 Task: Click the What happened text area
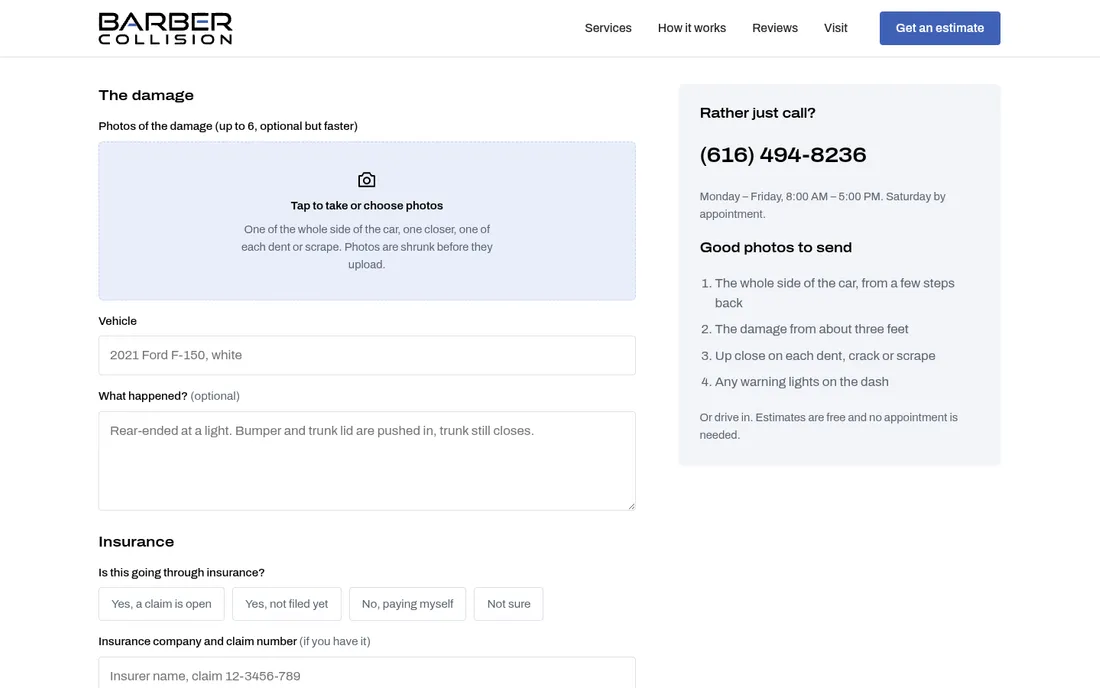pos(367,461)
